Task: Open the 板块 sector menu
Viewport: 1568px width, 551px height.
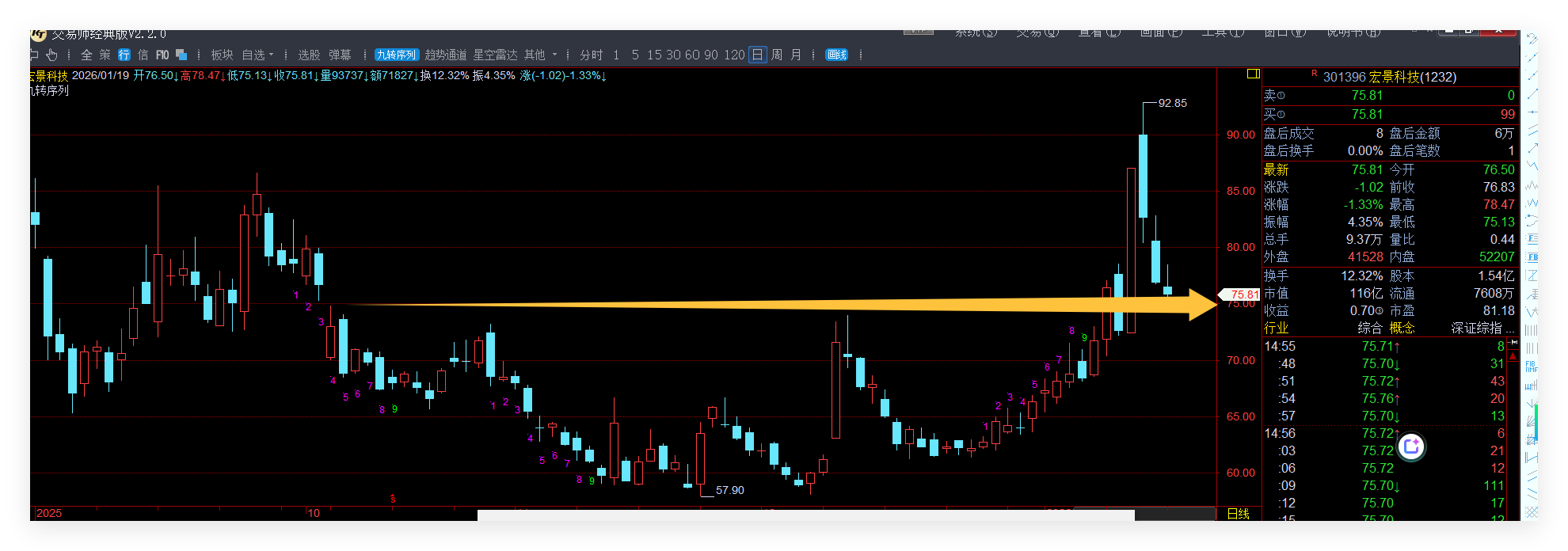Action: click(222, 55)
